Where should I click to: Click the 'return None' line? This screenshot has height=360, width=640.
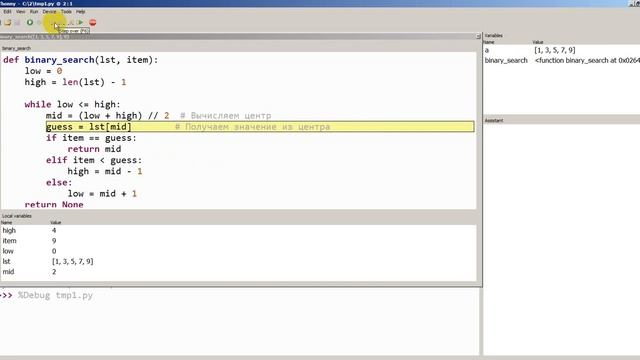[54, 204]
